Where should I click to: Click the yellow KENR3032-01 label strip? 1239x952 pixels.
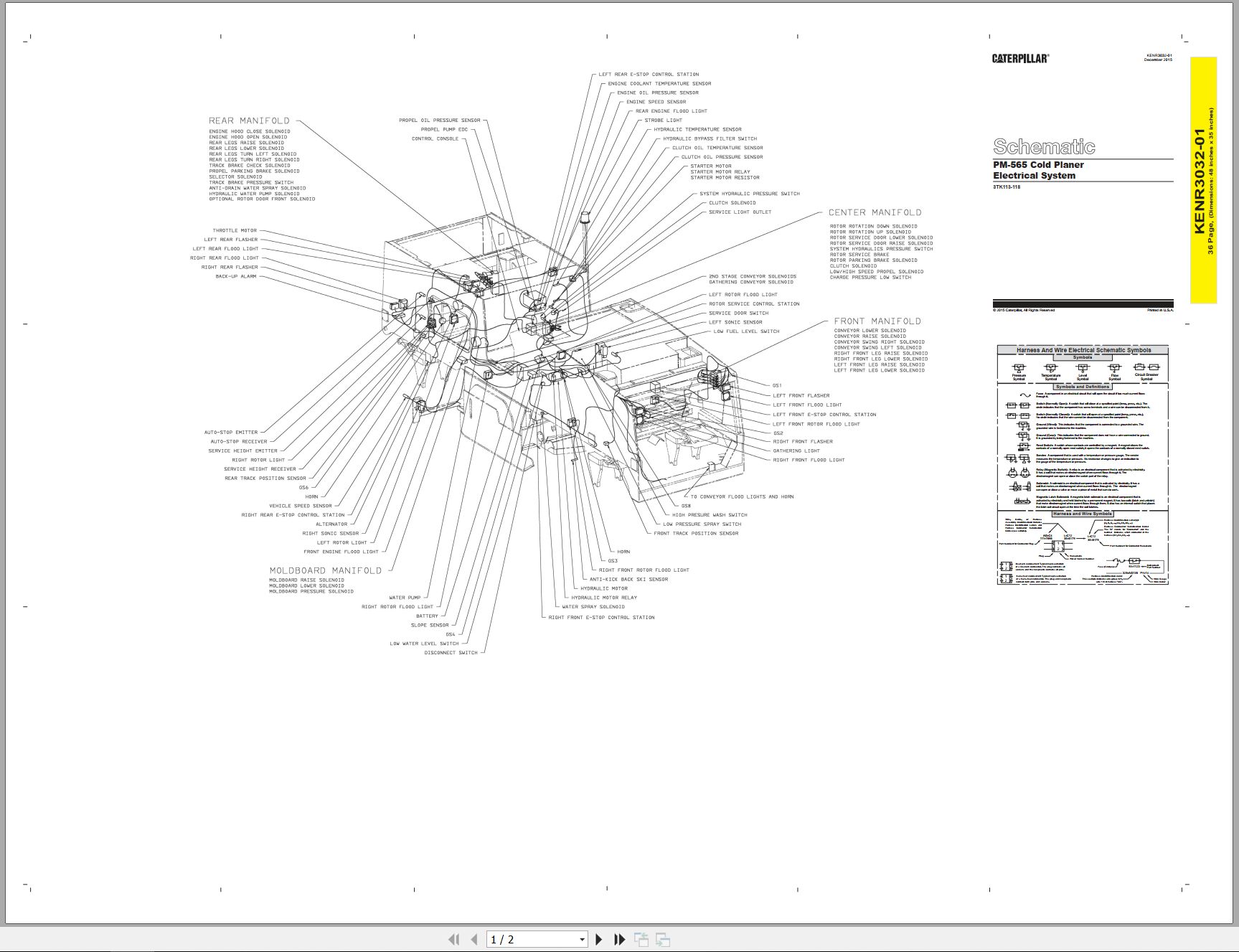pyautogui.click(x=1203, y=180)
